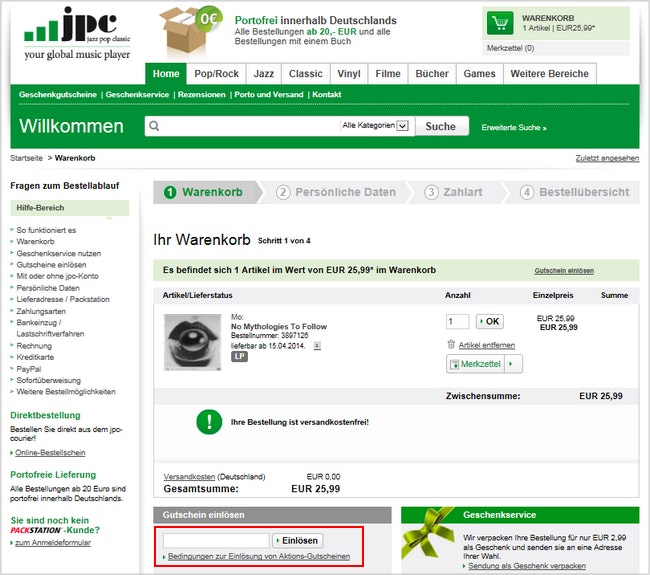
Task: Go to Startseite breadcrumb
Action: (x=27, y=158)
